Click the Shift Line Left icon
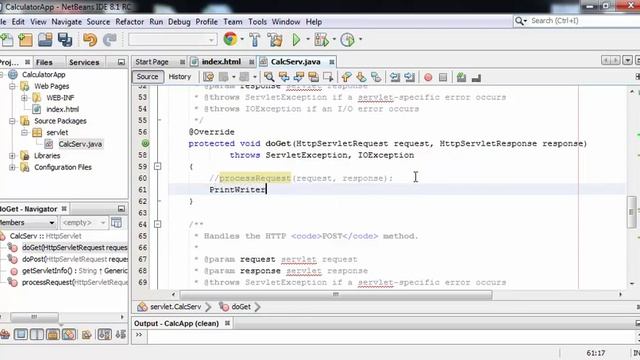Viewport: 640px width, 360px height. [x=395, y=77]
